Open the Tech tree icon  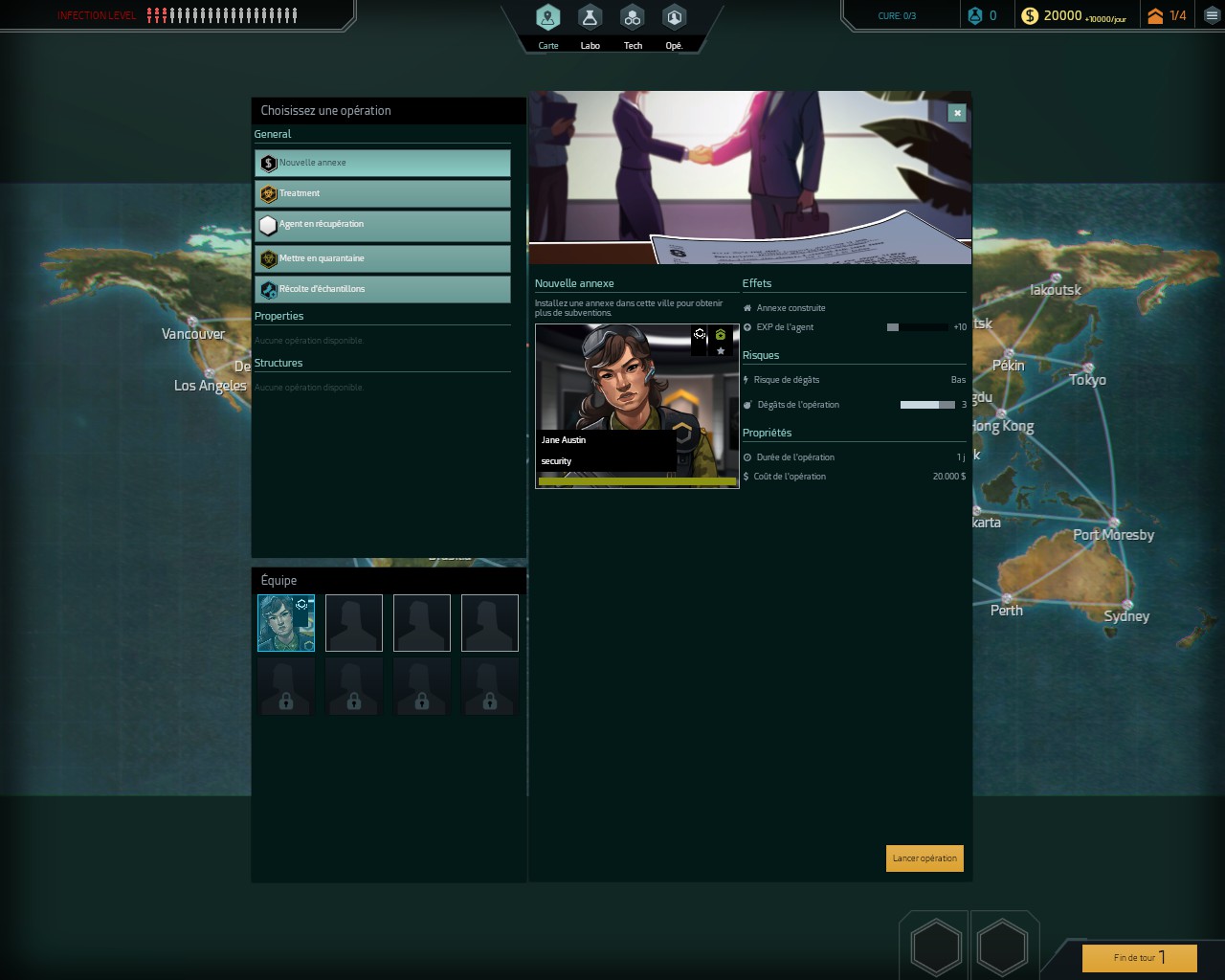pos(632,18)
